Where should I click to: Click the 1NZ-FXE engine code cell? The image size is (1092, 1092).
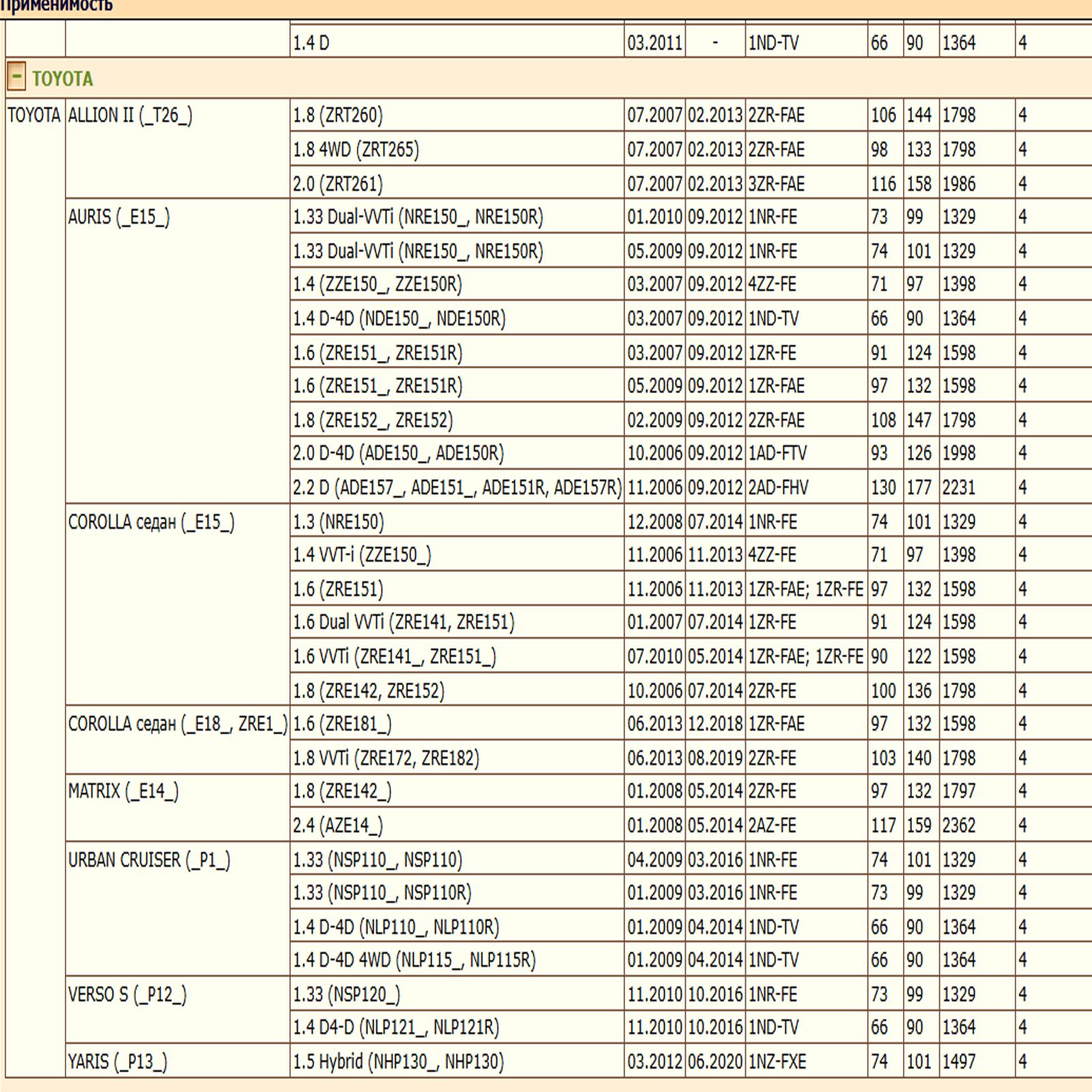777,1061
